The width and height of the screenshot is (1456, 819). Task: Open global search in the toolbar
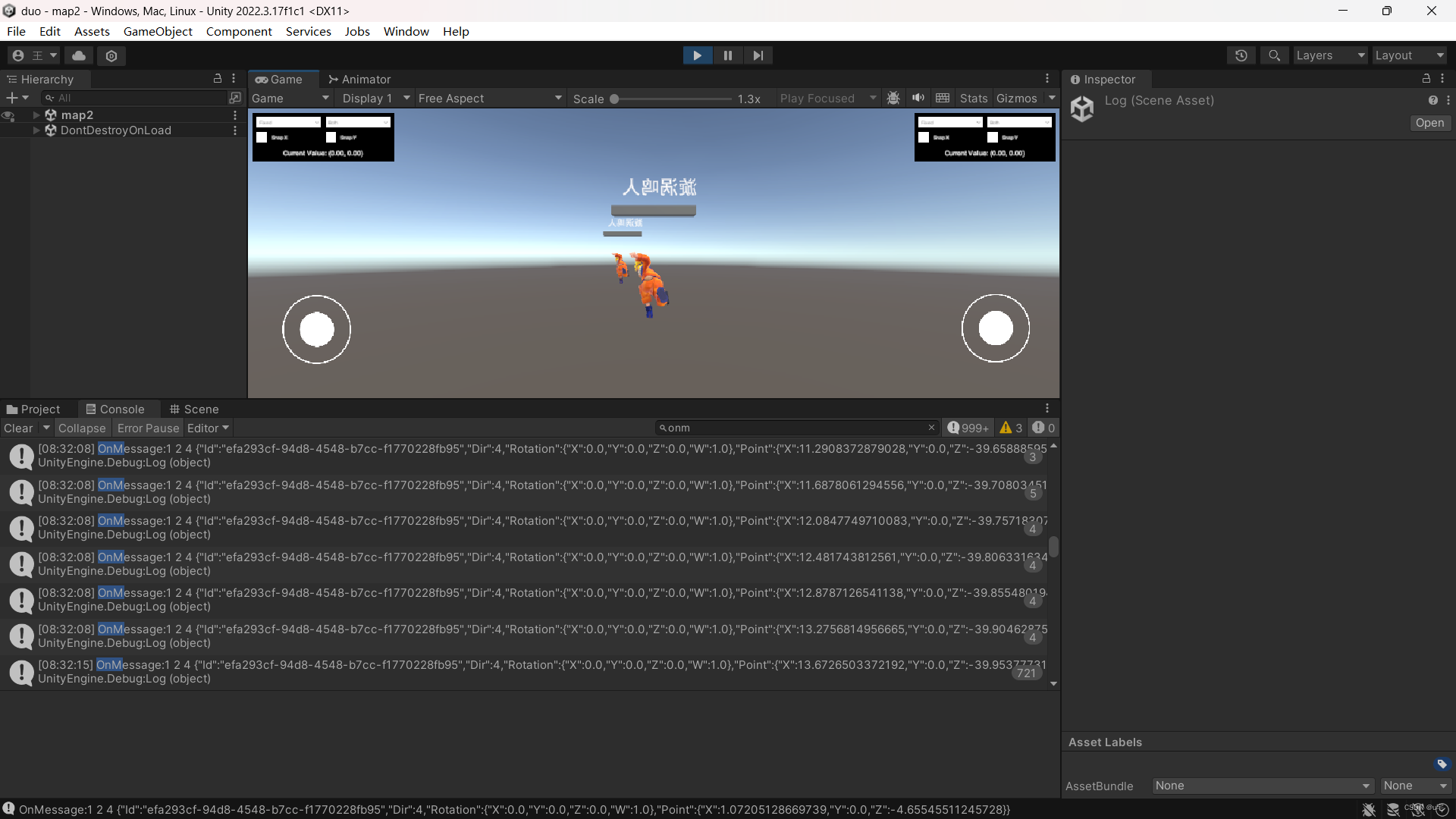click(x=1274, y=55)
